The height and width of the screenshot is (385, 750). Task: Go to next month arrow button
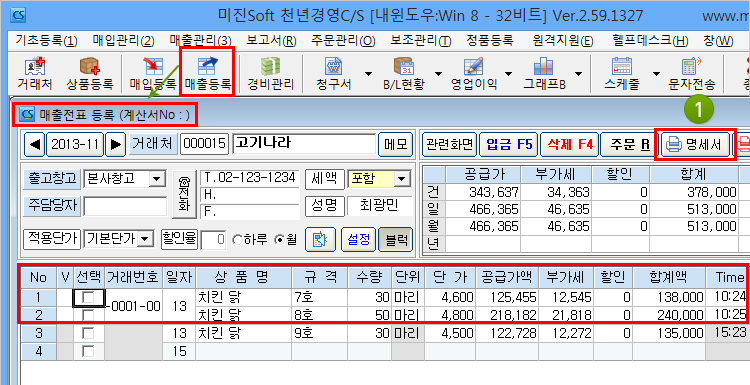115,144
